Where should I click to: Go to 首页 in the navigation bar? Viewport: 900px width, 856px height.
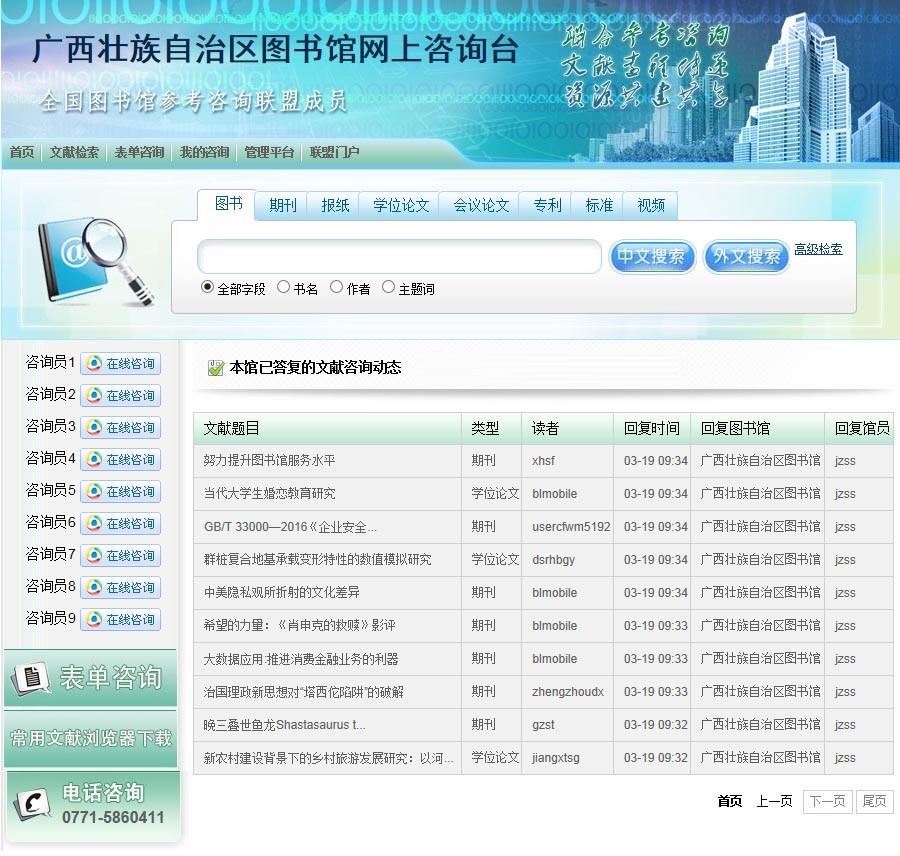[22, 152]
